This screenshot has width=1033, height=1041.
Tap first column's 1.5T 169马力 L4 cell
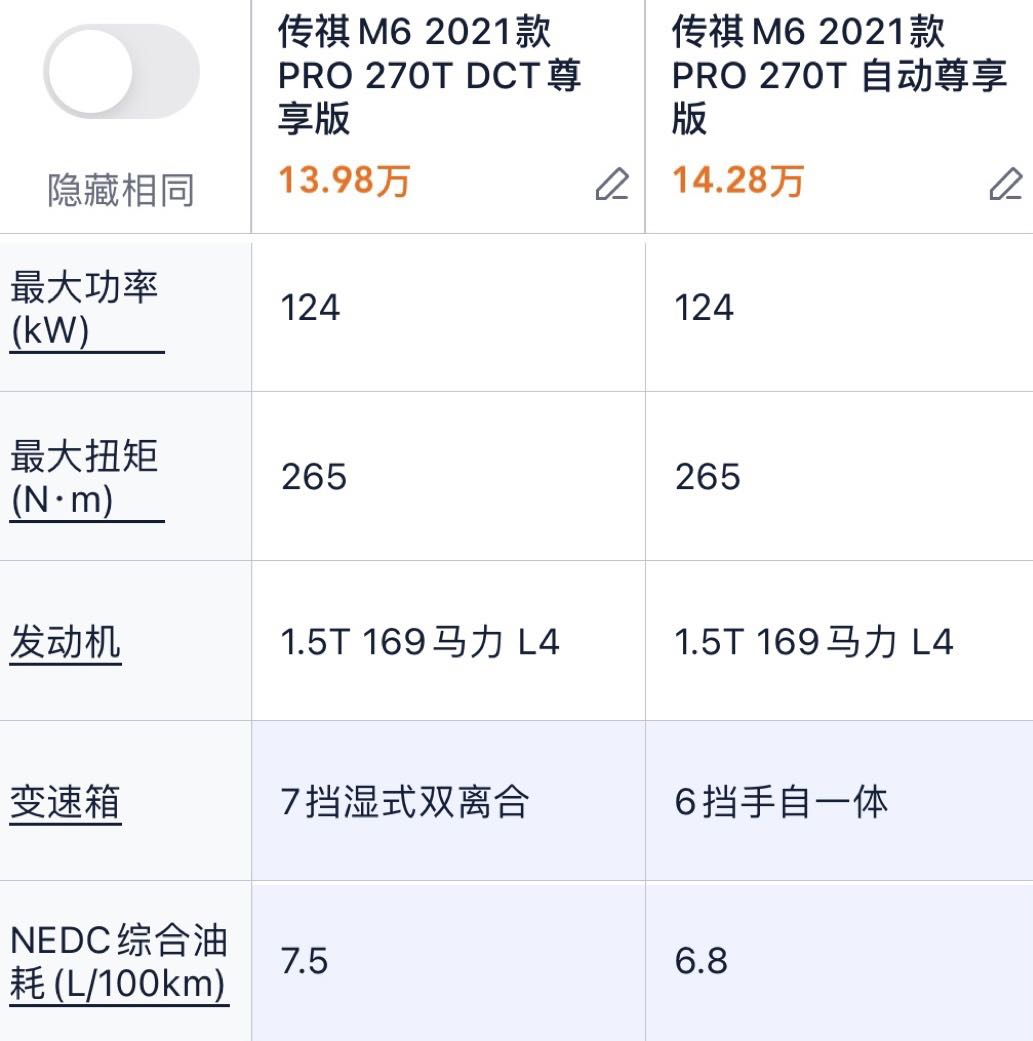[x=448, y=641]
